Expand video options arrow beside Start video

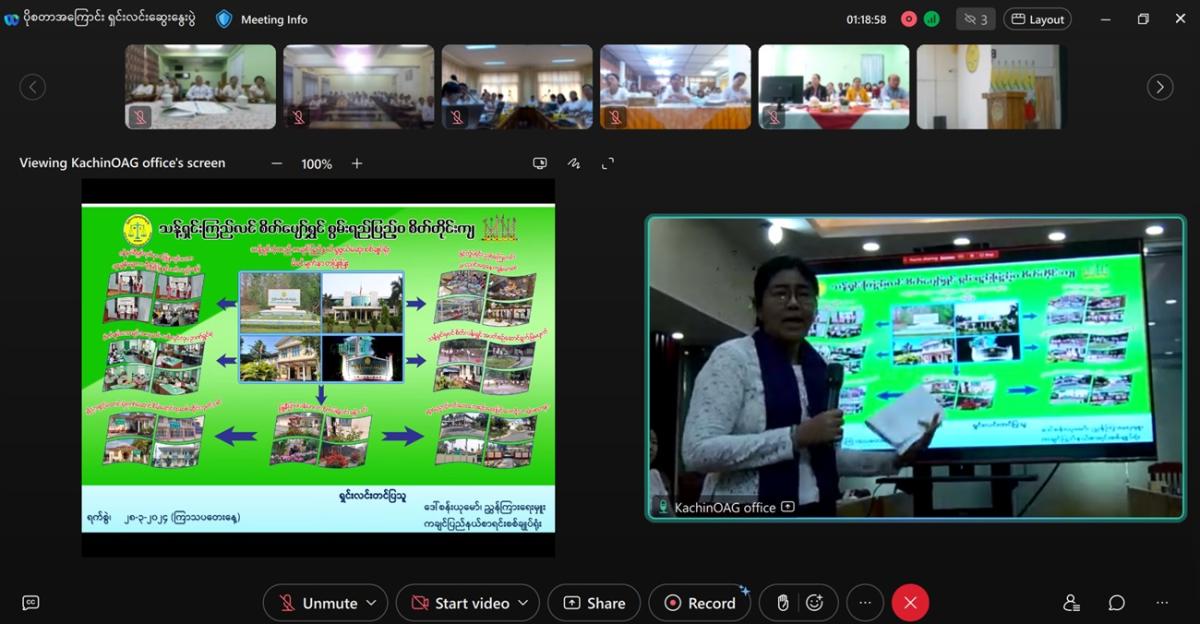click(523, 603)
